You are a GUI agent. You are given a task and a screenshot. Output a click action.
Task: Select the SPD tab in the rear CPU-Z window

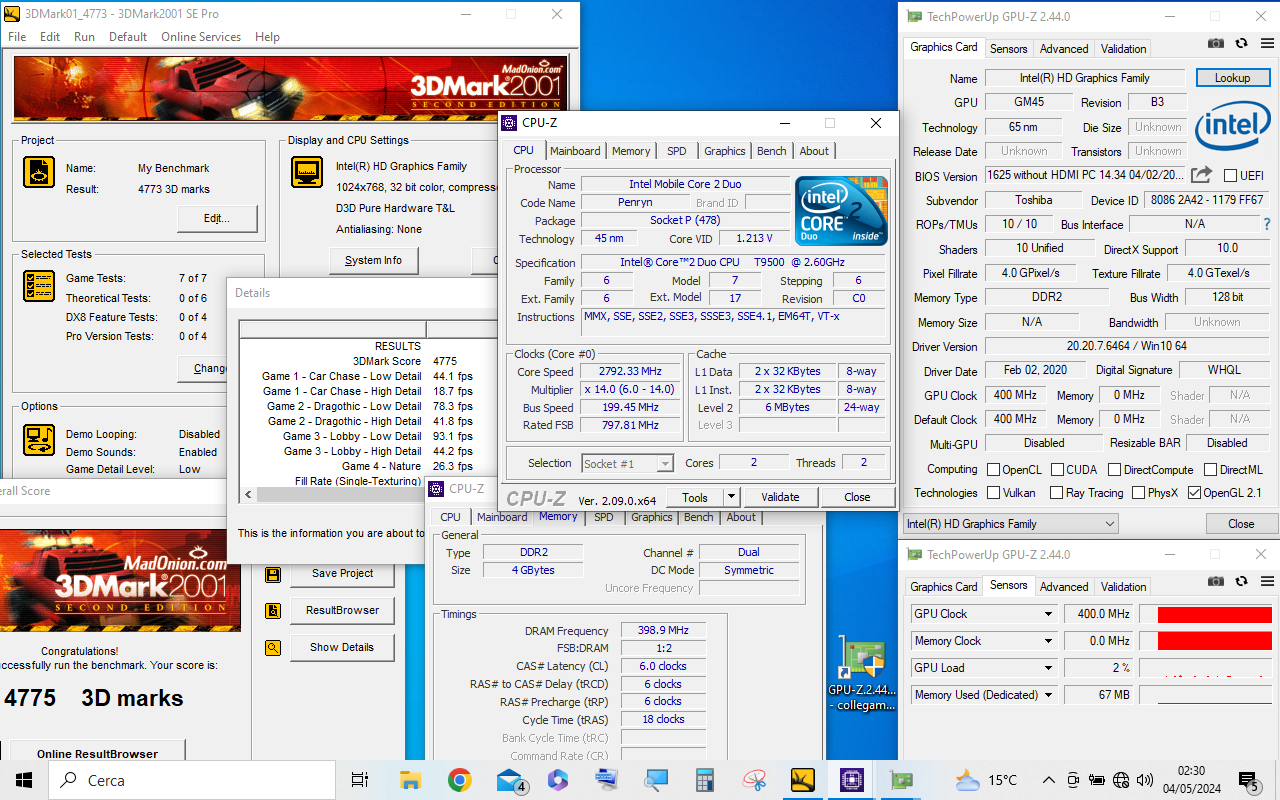click(603, 517)
